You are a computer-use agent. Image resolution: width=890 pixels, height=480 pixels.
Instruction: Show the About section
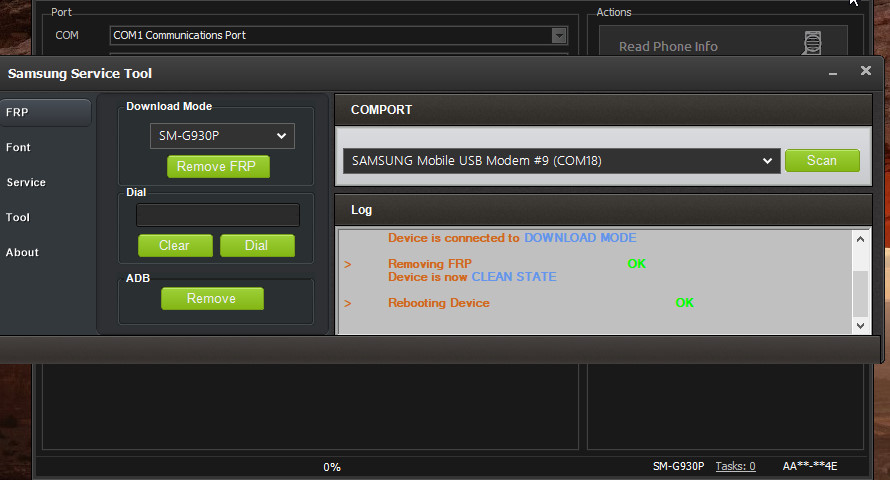coord(22,252)
